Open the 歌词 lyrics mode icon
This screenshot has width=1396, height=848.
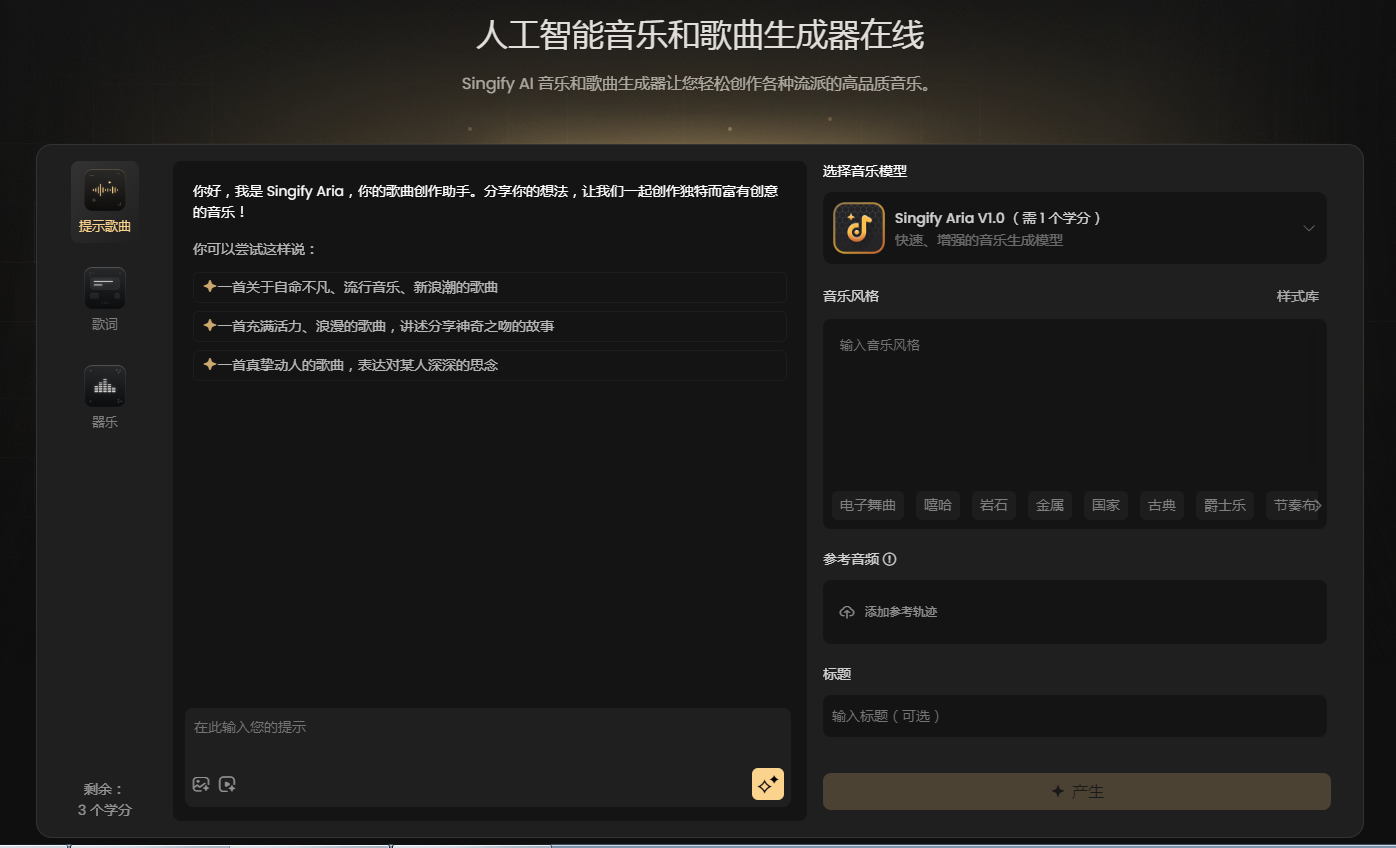(x=104, y=288)
